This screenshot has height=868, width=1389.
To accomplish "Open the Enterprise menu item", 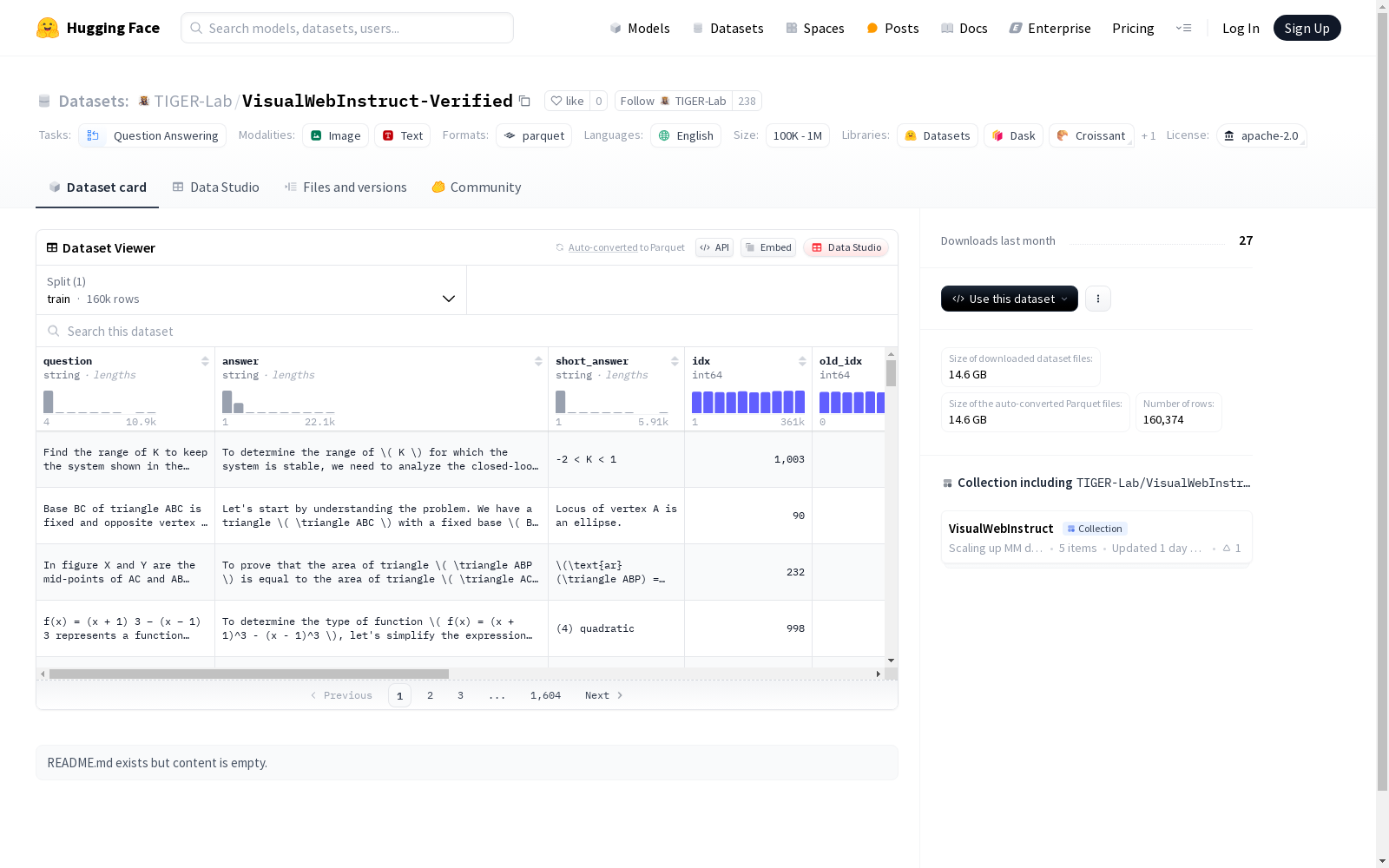I will pyautogui.click(x=1050, y=28).
